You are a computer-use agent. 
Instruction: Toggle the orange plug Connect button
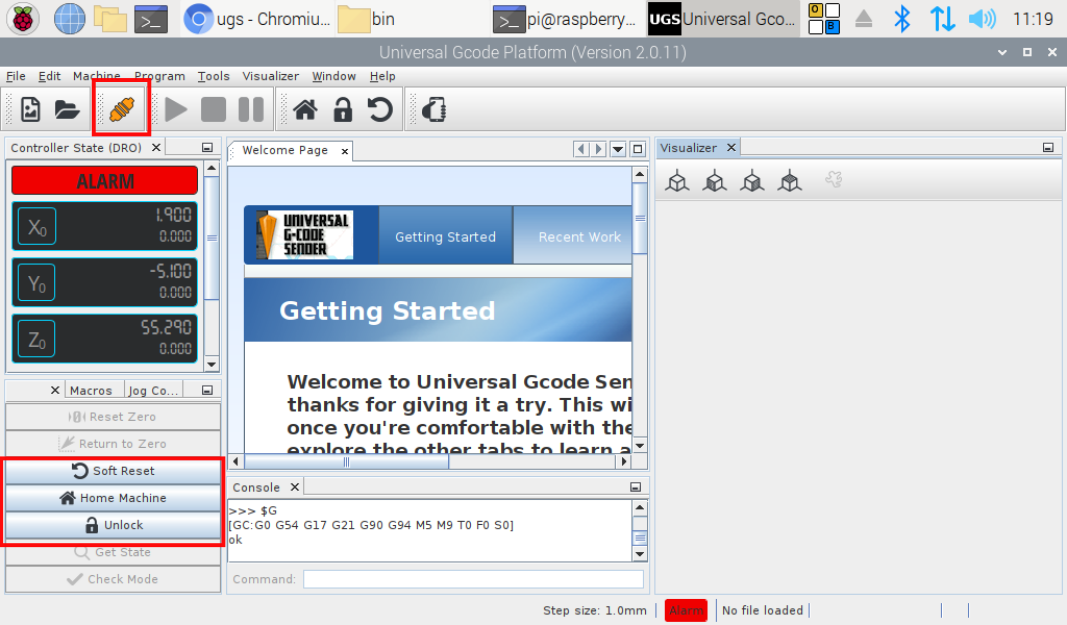pos(122,109)
